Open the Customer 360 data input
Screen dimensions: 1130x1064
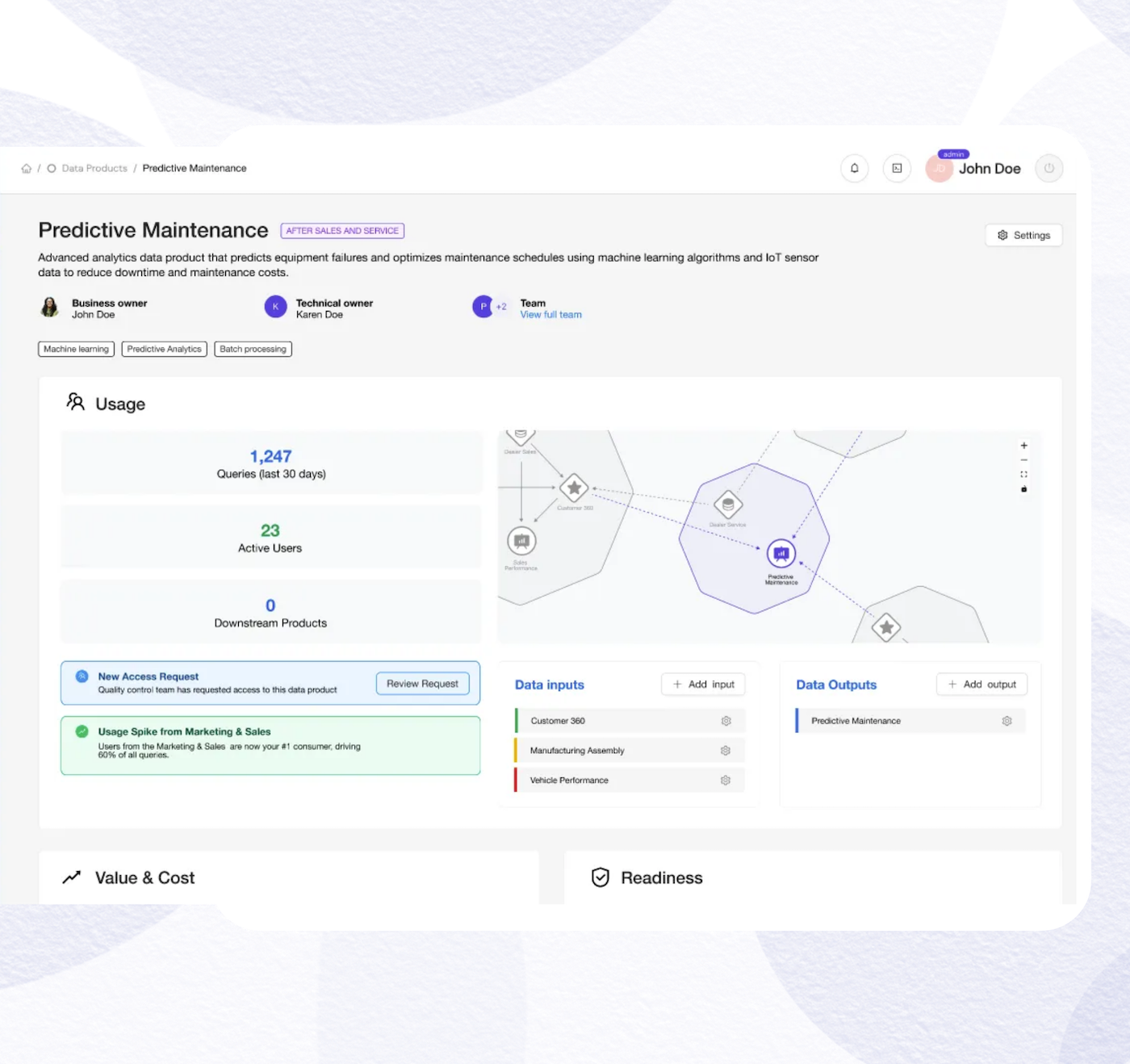tap(630, 721)
